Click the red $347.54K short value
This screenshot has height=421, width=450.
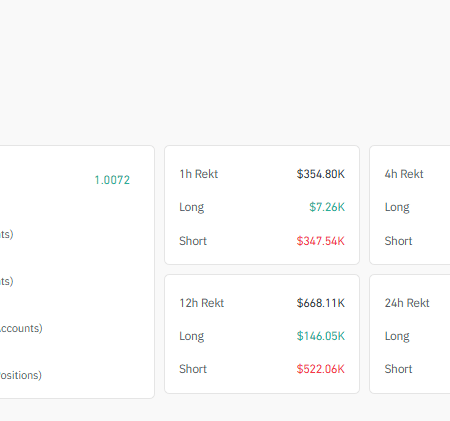click(x=321, y=241)
